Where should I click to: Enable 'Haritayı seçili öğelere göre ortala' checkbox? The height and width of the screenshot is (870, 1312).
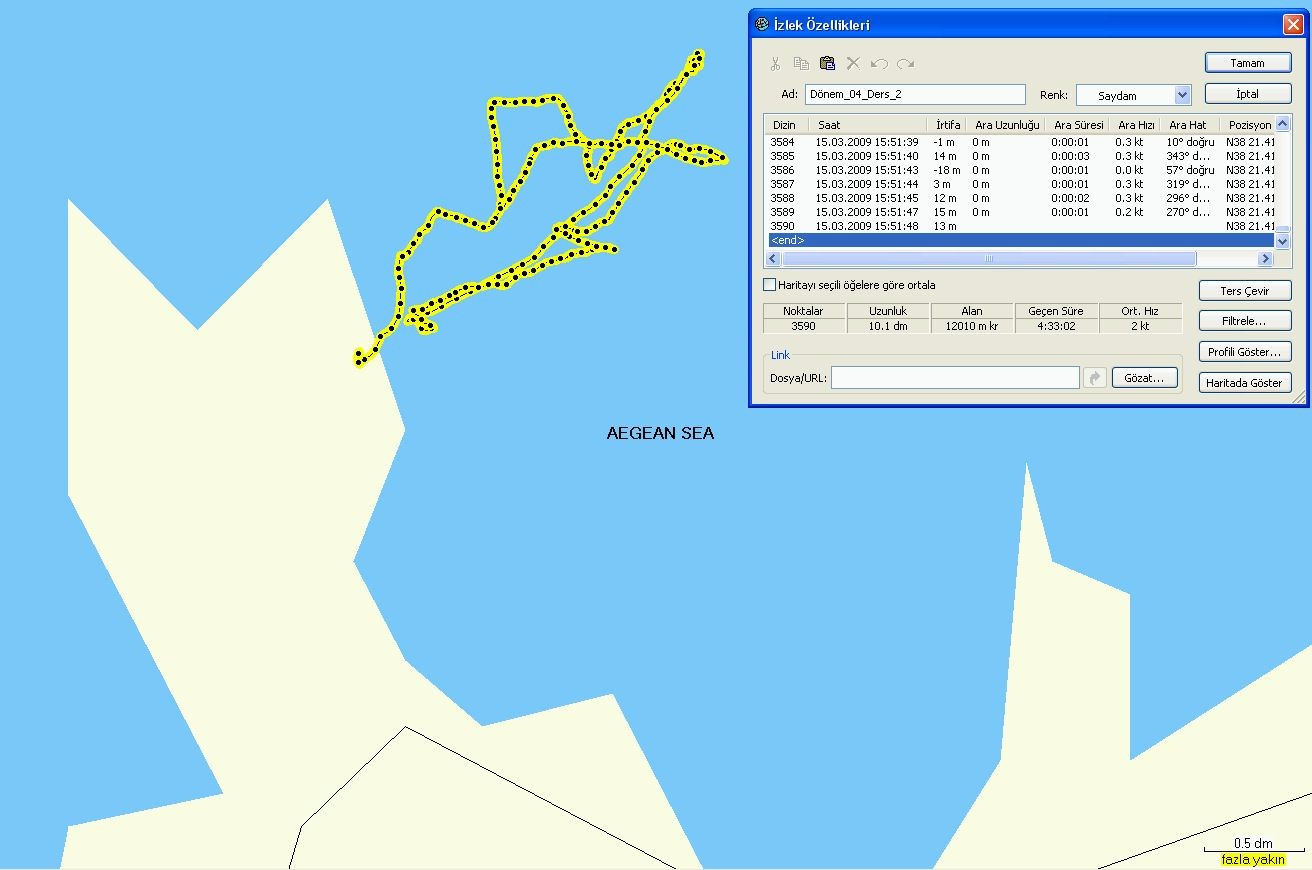pos(769,285)
